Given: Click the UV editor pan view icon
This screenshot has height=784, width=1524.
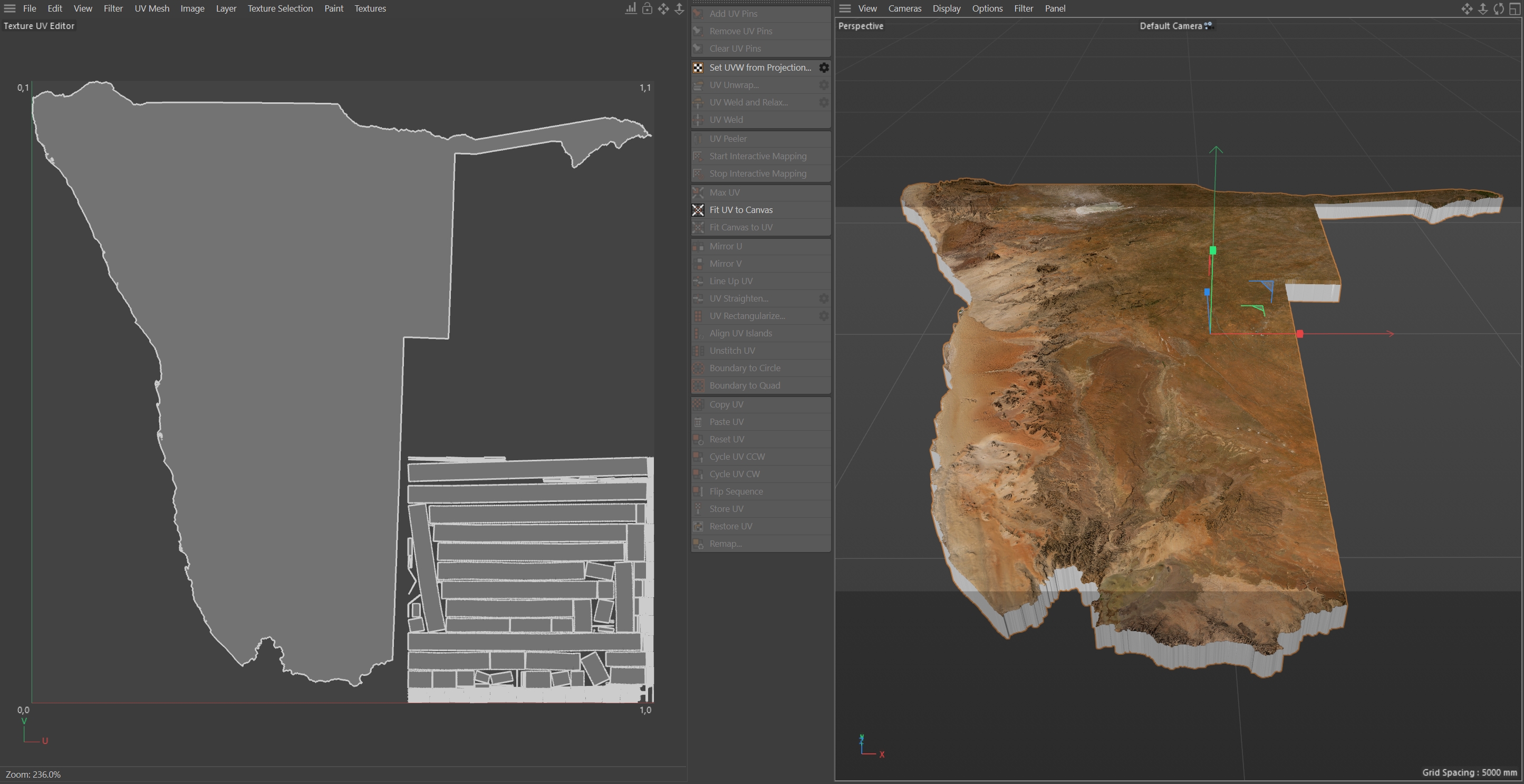Looking at the screenshot, I should (663, 8).
